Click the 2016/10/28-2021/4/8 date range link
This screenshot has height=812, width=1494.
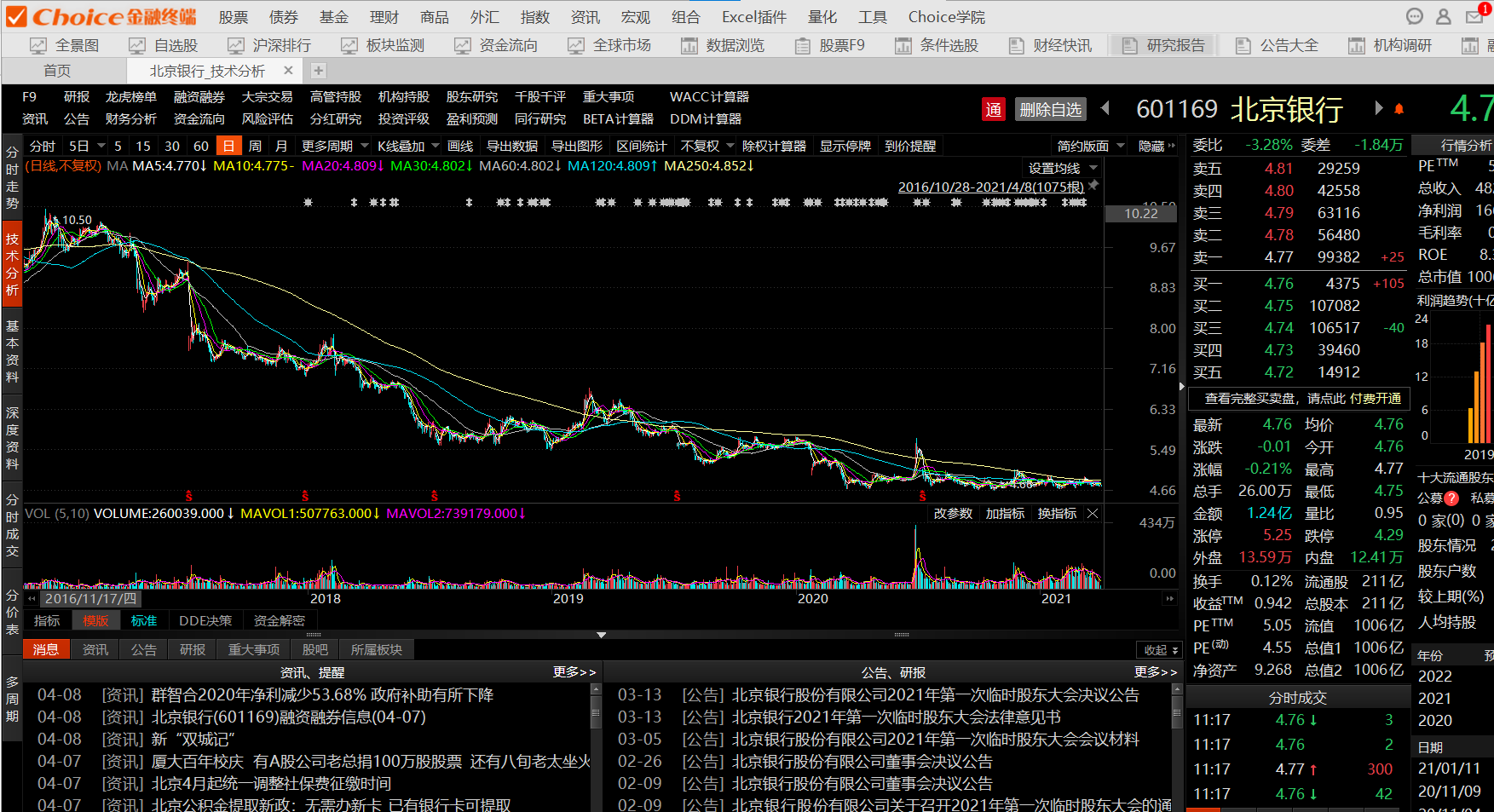tap(991, 187)
